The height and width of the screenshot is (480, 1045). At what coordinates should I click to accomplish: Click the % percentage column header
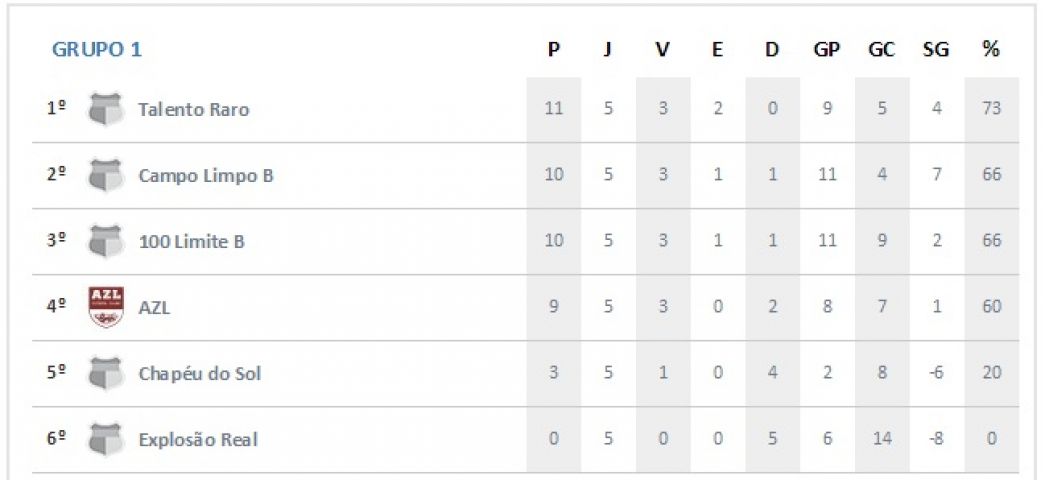point(991,50)
